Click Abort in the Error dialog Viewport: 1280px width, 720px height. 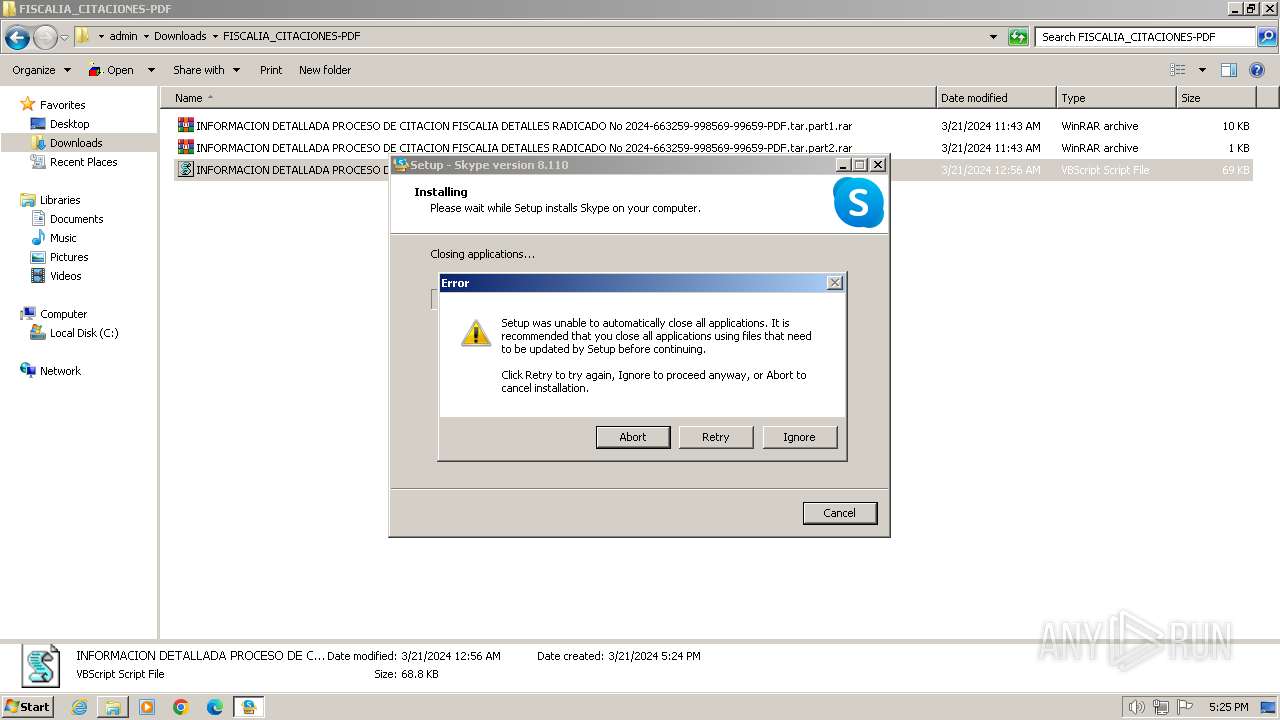[633, 437]
